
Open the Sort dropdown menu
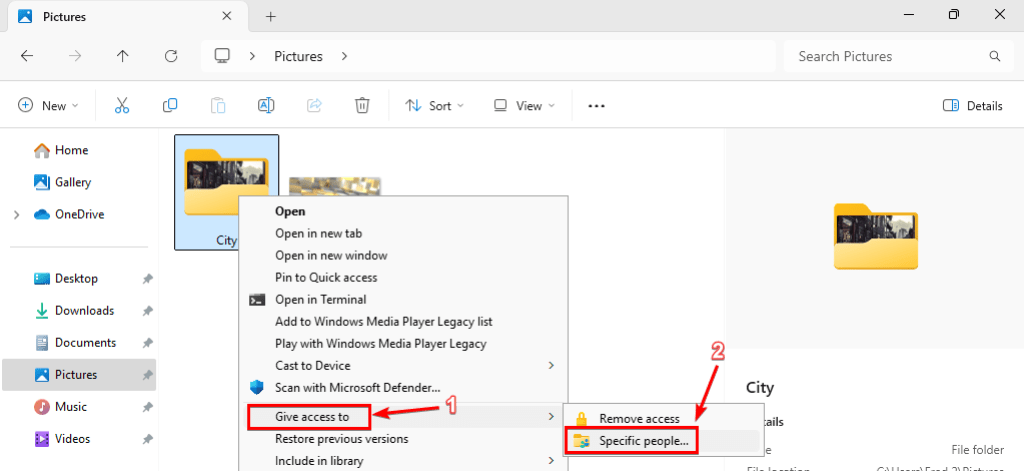(x=435, y=106)
